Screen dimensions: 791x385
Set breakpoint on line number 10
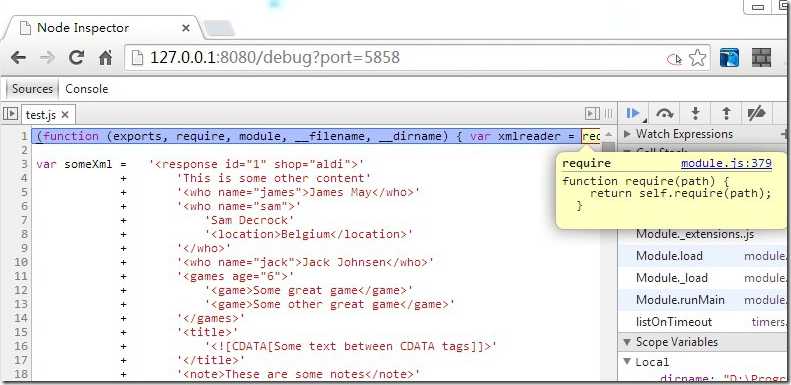point(21,262)
